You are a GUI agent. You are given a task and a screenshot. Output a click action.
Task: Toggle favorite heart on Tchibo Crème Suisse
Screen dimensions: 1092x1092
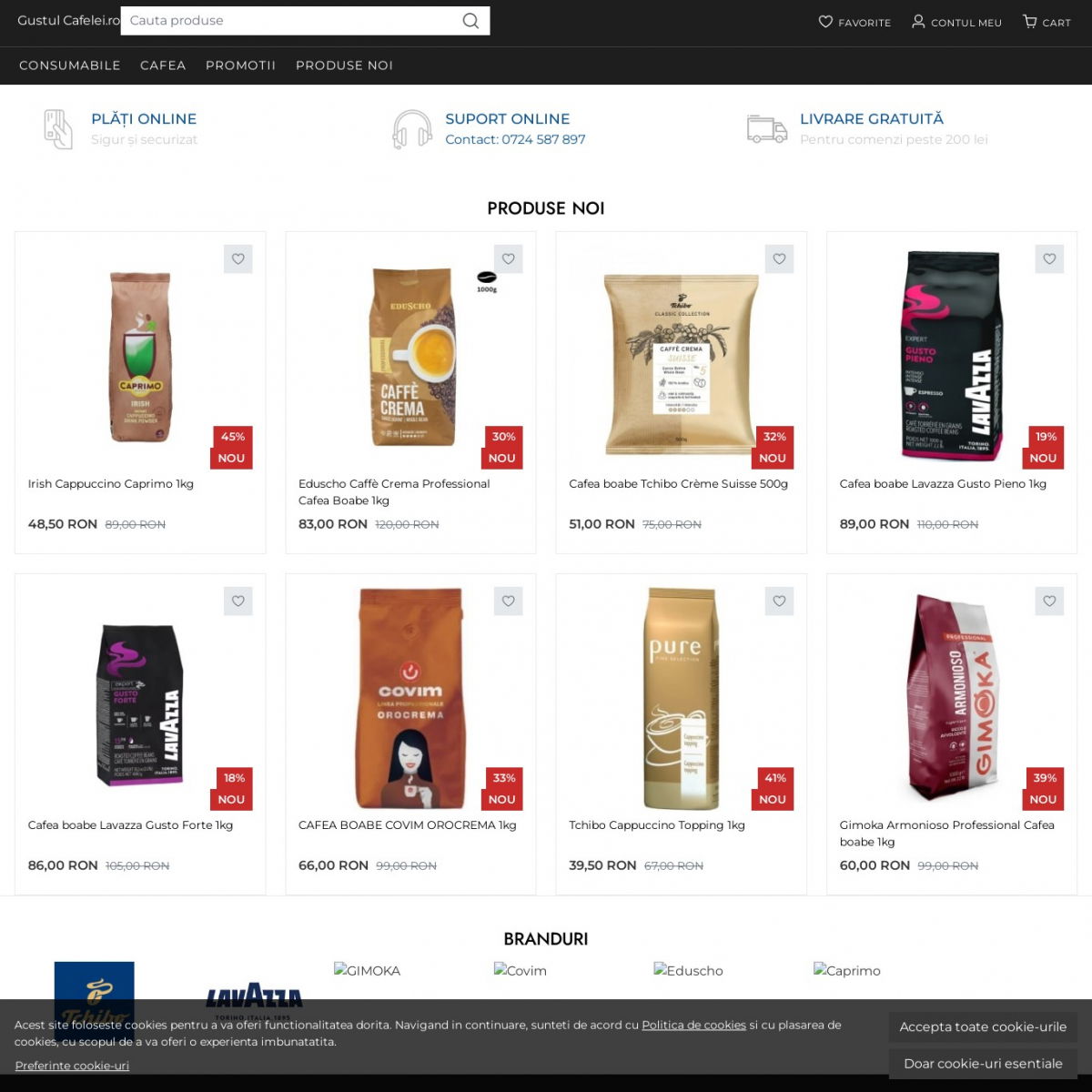[779, 259]
